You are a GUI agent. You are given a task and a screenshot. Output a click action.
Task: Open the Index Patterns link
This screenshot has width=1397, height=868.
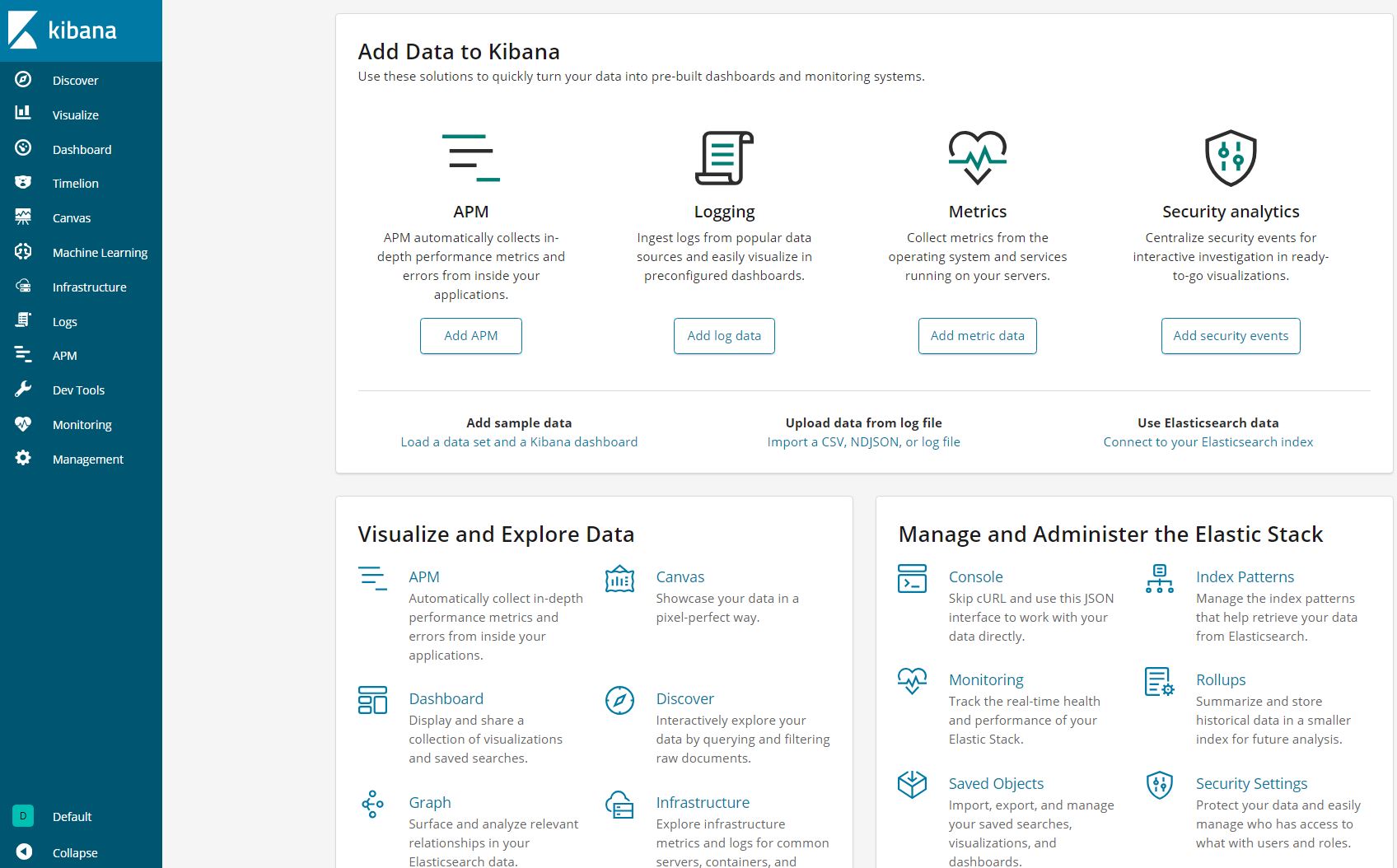point(1245,576)
